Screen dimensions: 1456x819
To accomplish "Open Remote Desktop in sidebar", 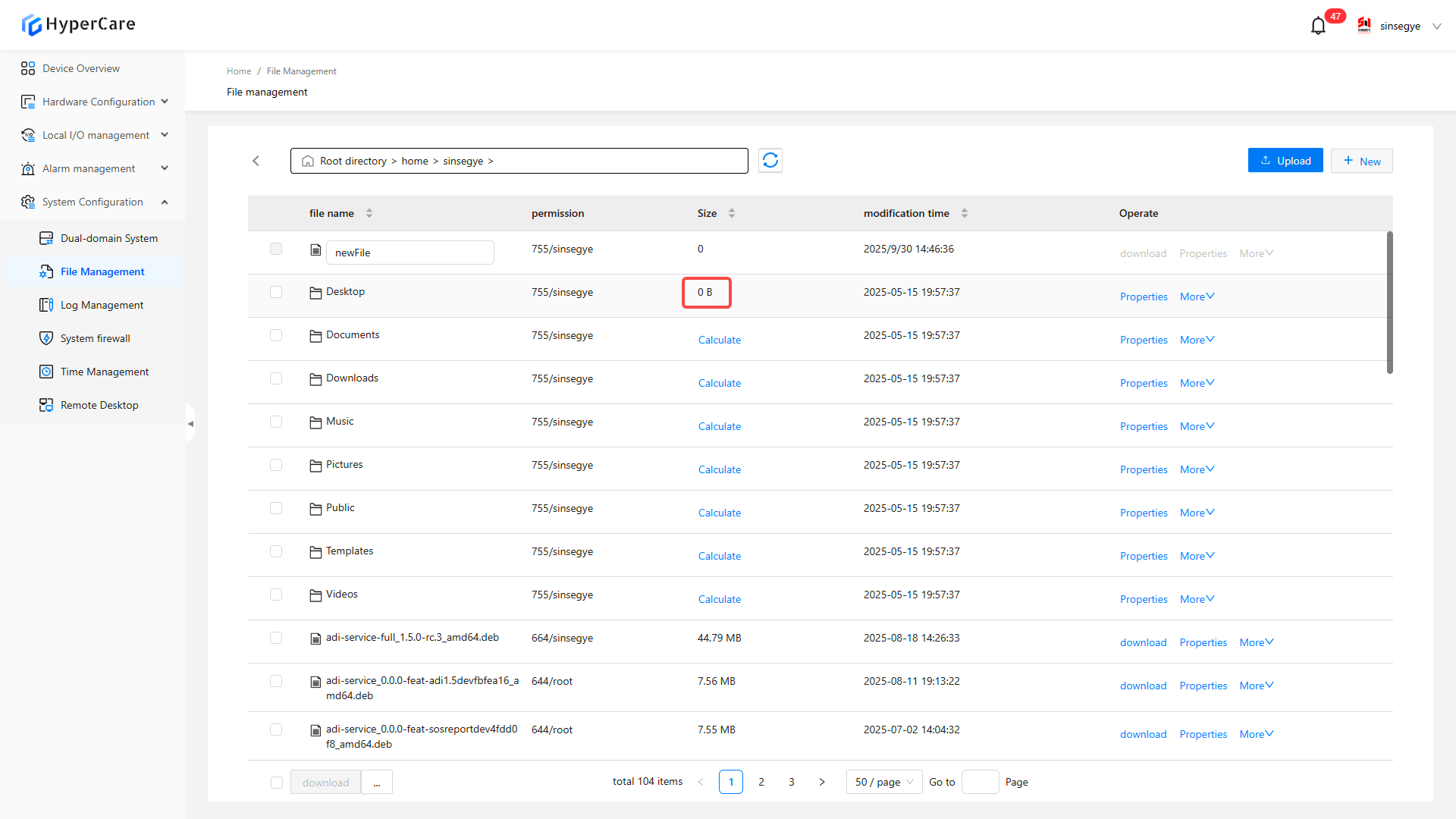I will (99, 405).
